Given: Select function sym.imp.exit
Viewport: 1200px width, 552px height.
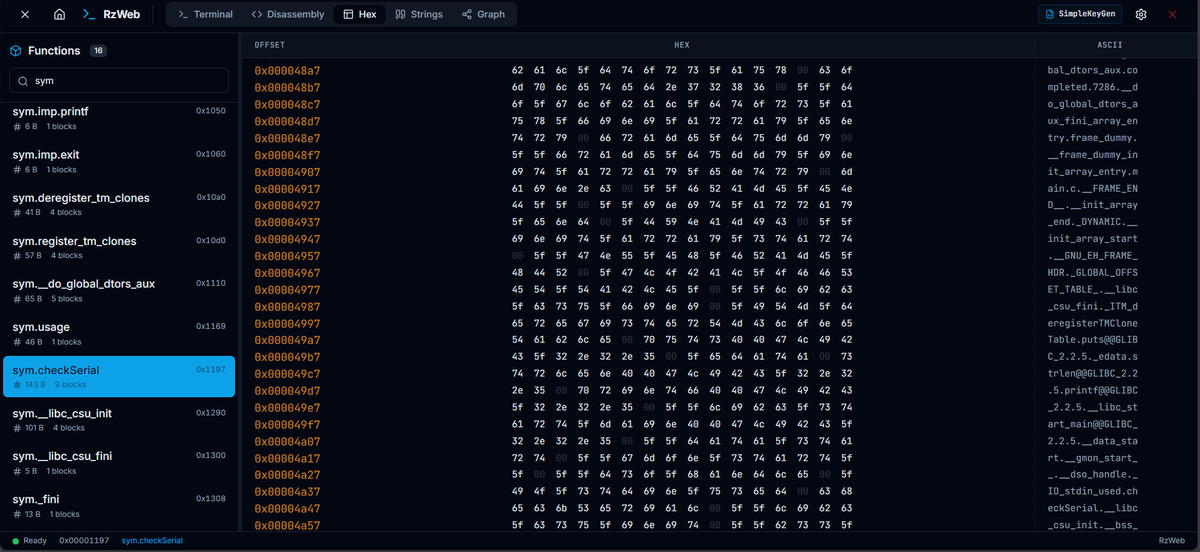Looking at the screenshot, I should (x=119, y=161).
